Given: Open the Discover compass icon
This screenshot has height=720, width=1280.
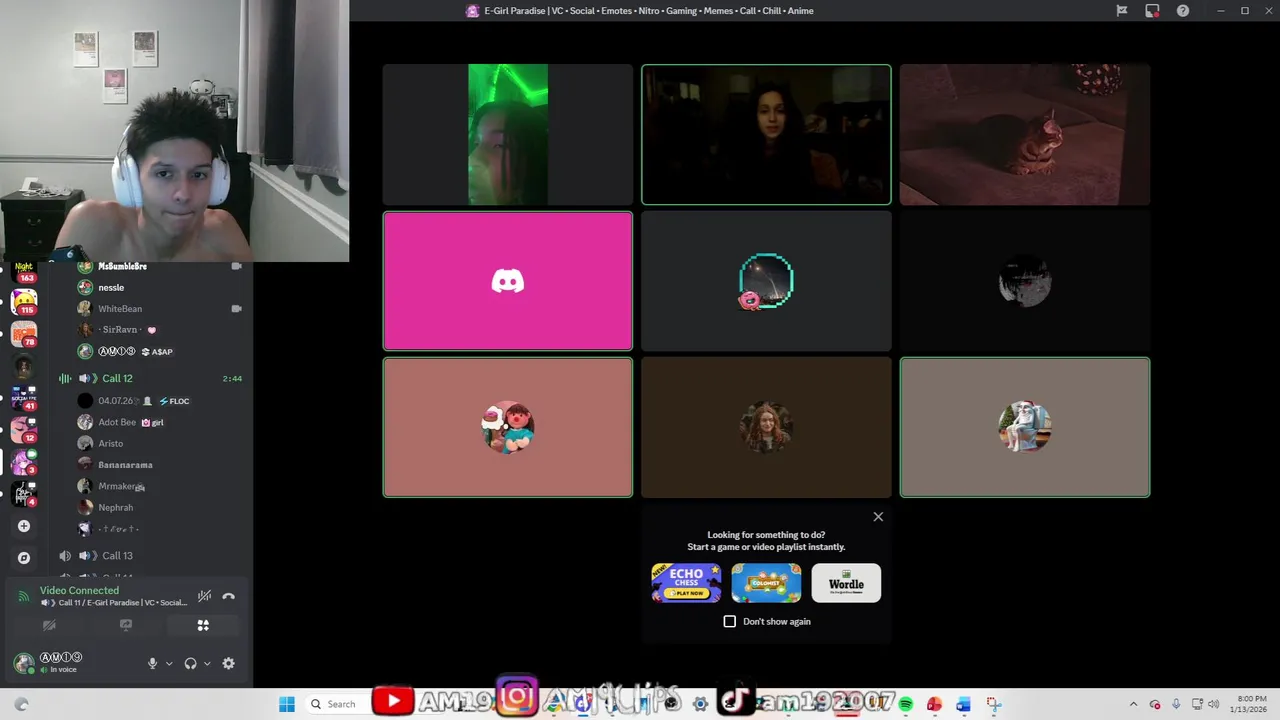Looking at the screenshot, I should click(24, 558).
